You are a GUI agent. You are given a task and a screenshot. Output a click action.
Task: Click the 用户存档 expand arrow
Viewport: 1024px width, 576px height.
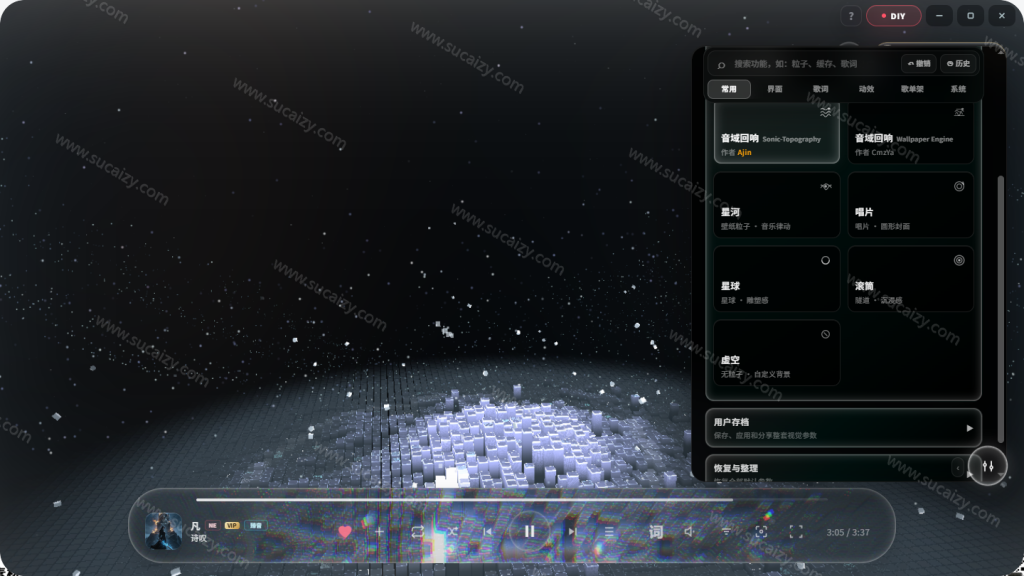[x=969, y=428]
